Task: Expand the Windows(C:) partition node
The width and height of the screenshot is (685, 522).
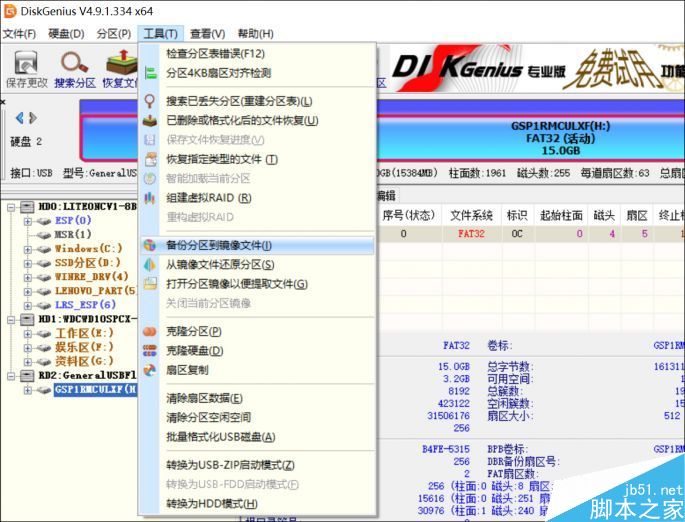Action: 28,249
